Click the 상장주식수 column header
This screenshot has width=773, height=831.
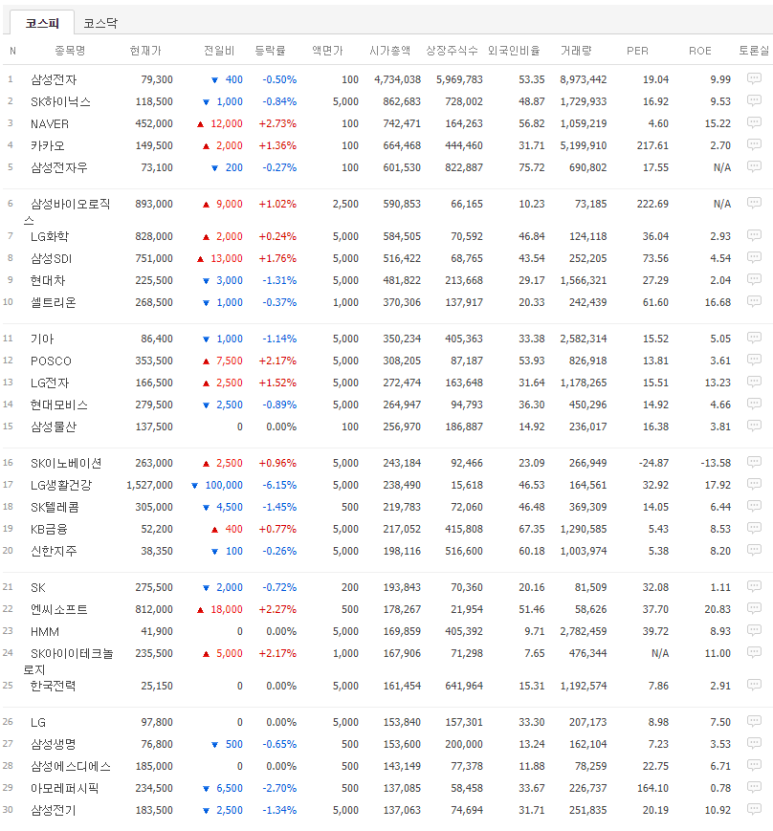[x=452, y=50]
